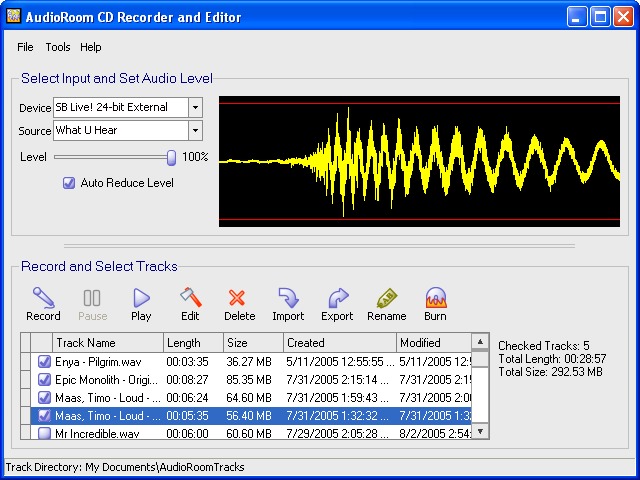
Task: Click created date 7/29/2005 2:05:28
Action: tap(337, 433)
